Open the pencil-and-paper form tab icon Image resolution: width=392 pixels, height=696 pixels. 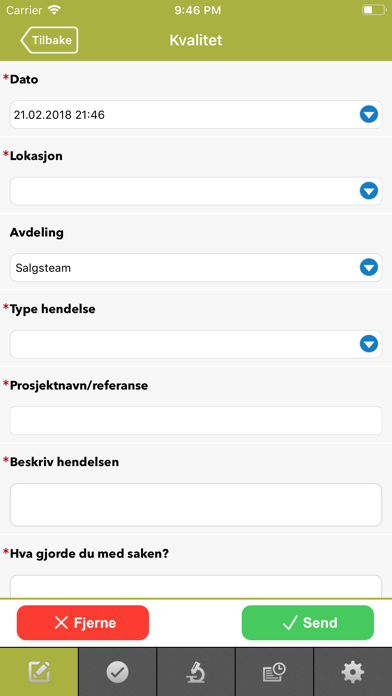pos(39,672)
